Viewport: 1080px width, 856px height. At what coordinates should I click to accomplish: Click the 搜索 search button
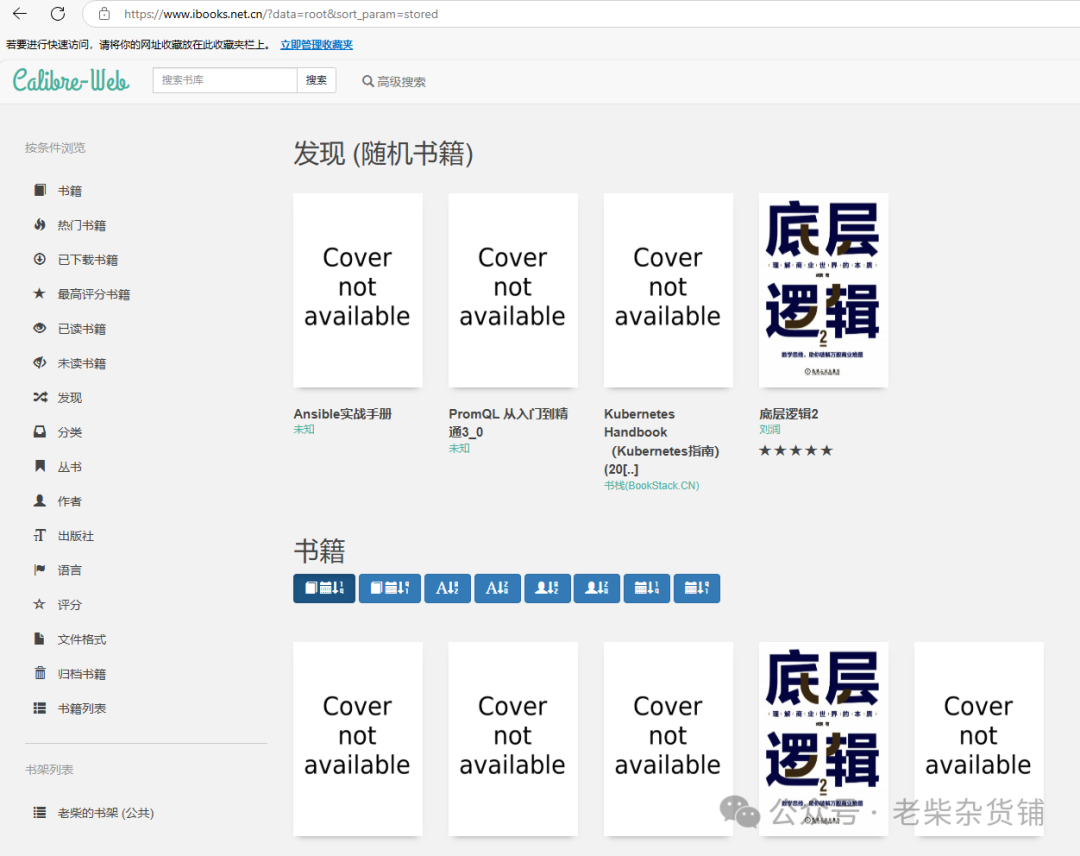tap(316, 80)
